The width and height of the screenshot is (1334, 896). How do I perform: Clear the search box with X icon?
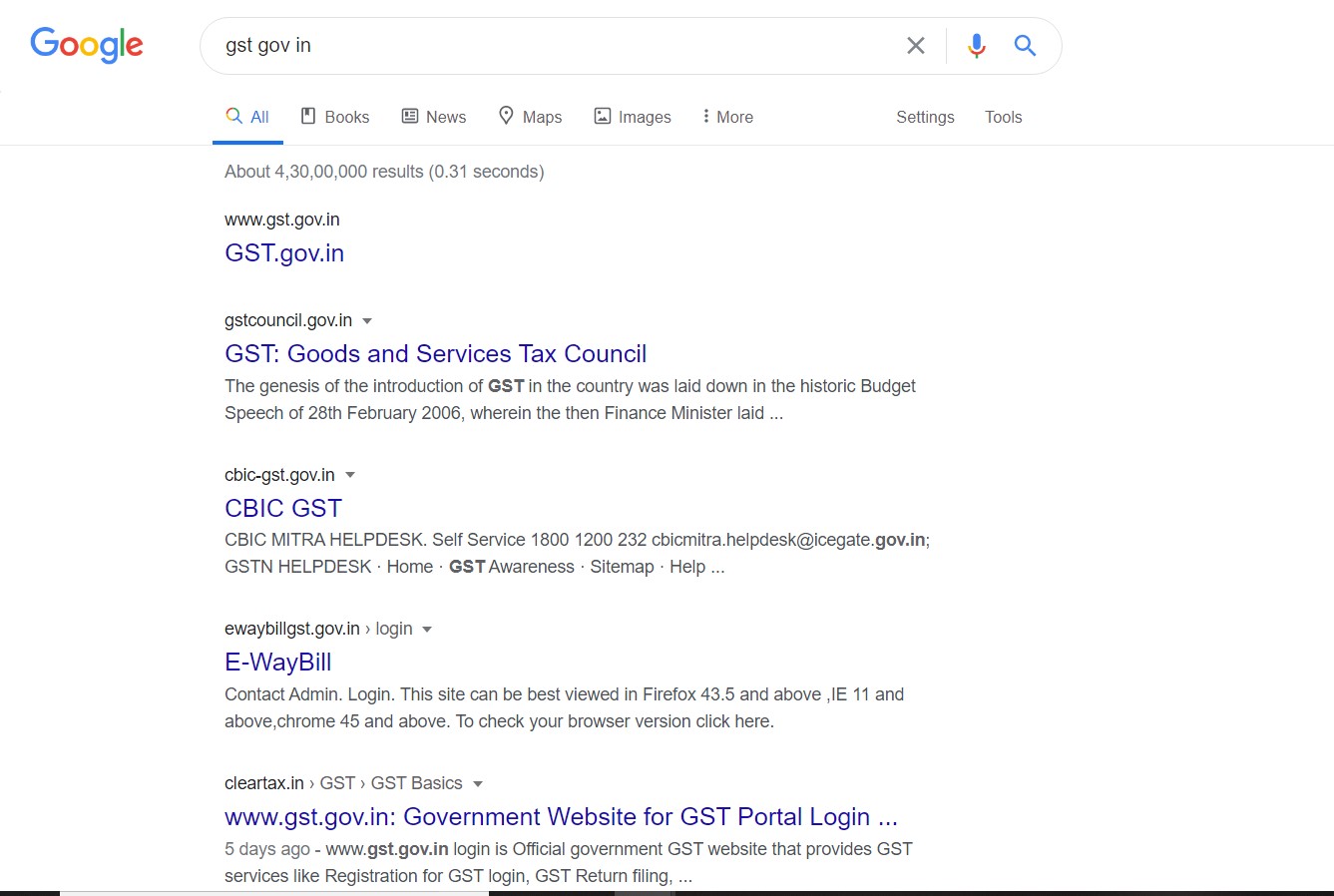click(915, 46)
